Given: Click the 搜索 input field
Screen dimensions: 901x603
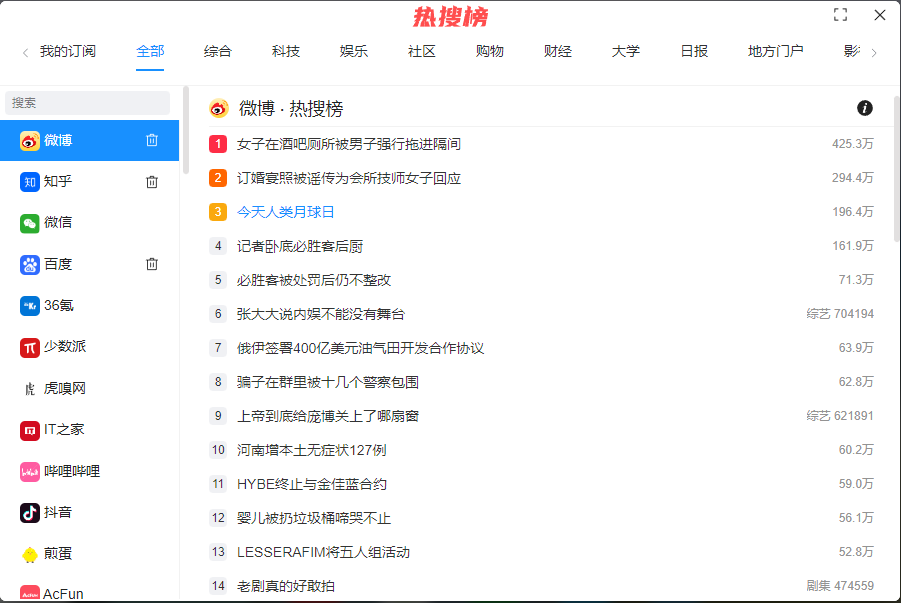Looking at the screenshot, I should point(87,103).
